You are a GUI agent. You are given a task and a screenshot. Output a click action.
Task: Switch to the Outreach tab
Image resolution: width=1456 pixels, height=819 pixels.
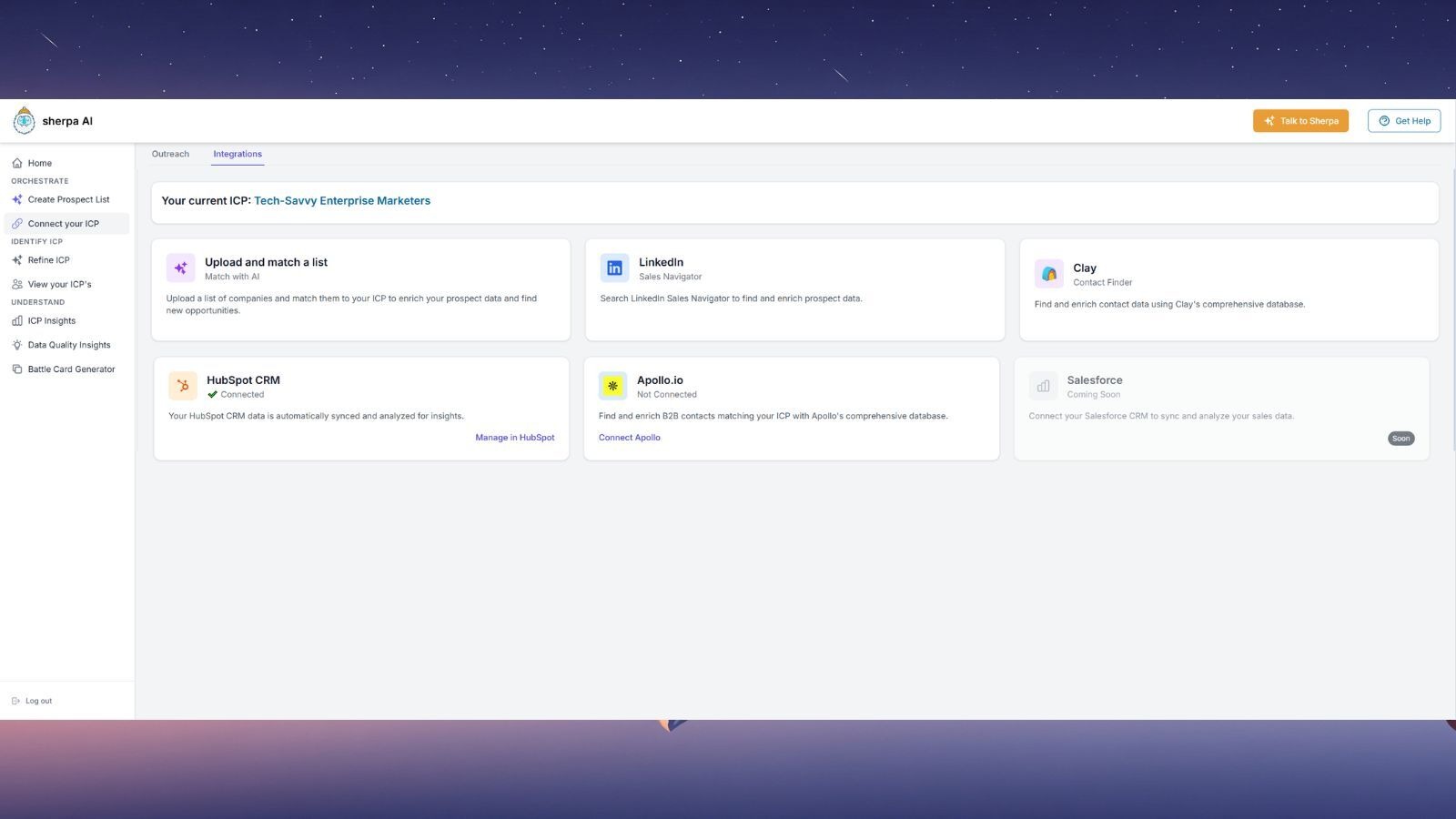[170, 154]
